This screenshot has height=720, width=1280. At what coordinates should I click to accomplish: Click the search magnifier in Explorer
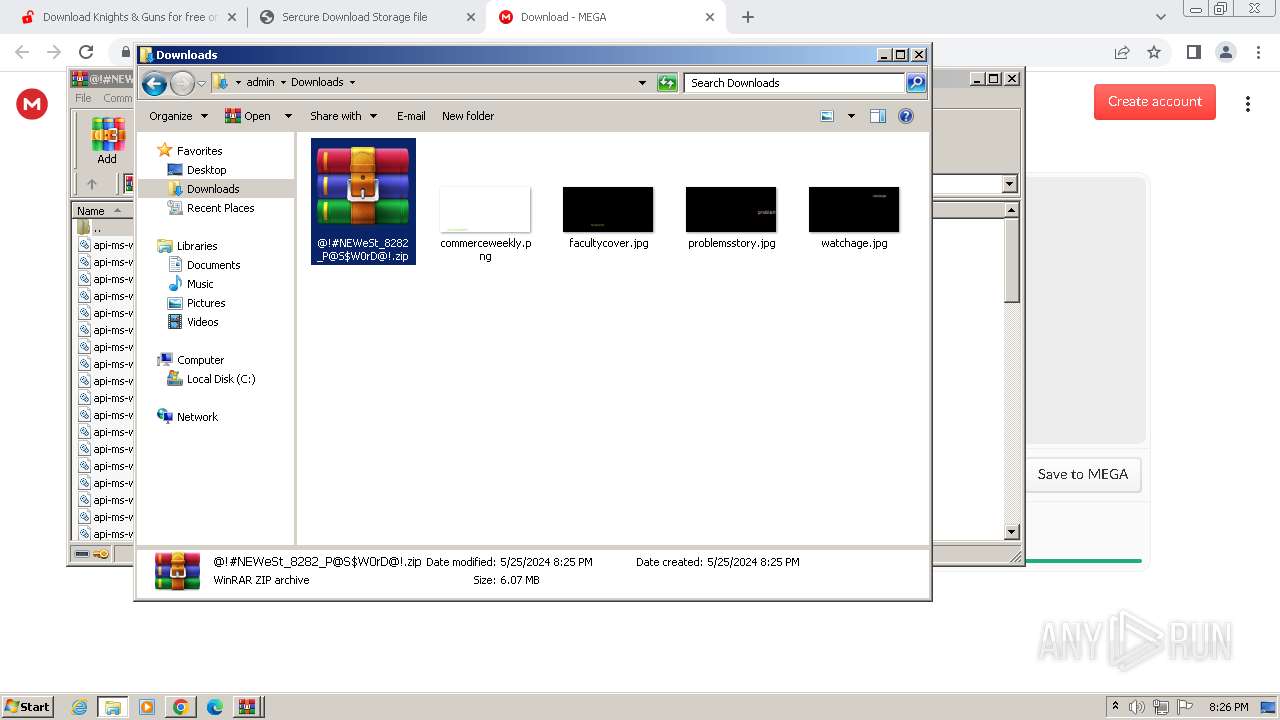click(916, 83)
